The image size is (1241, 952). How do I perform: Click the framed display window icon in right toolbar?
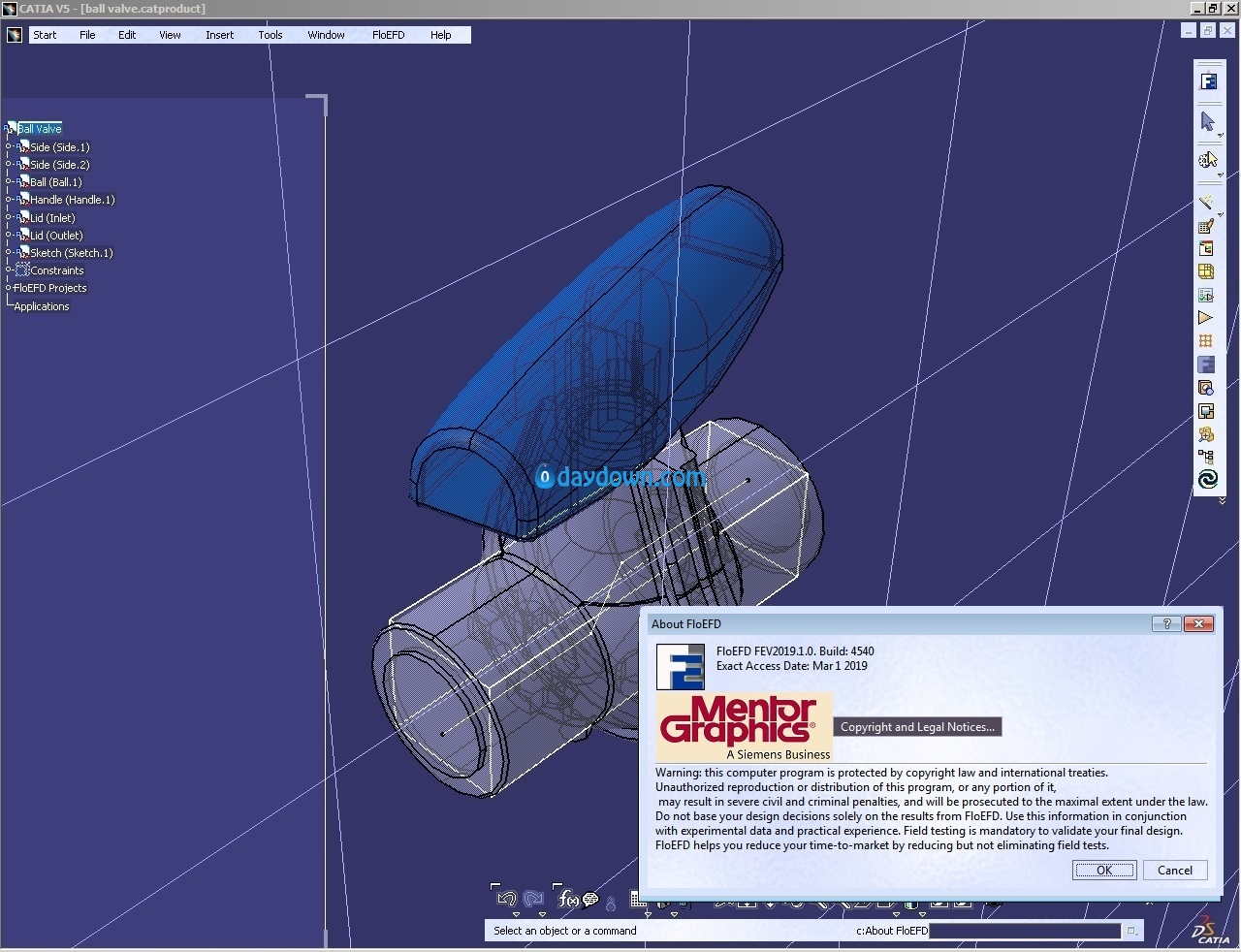pos(1206,411)
